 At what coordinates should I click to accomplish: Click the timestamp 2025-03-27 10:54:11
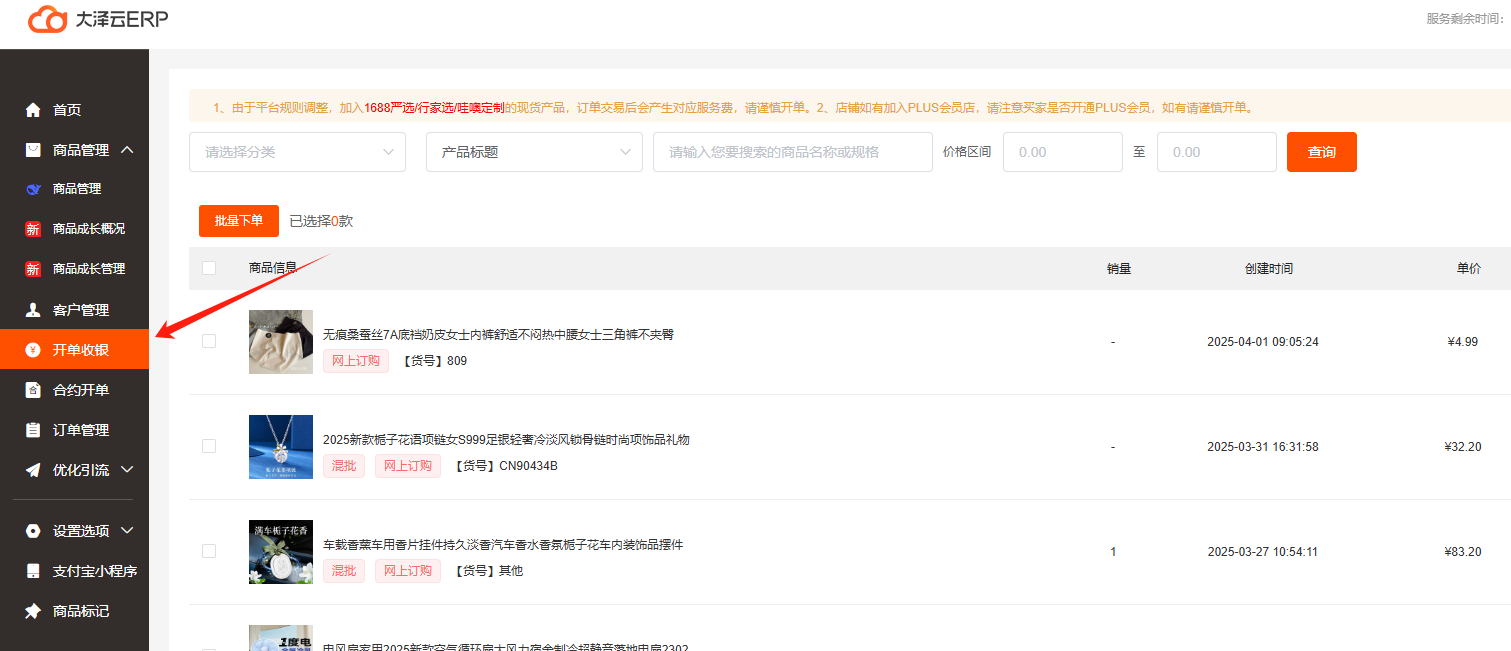point(1263,552)
